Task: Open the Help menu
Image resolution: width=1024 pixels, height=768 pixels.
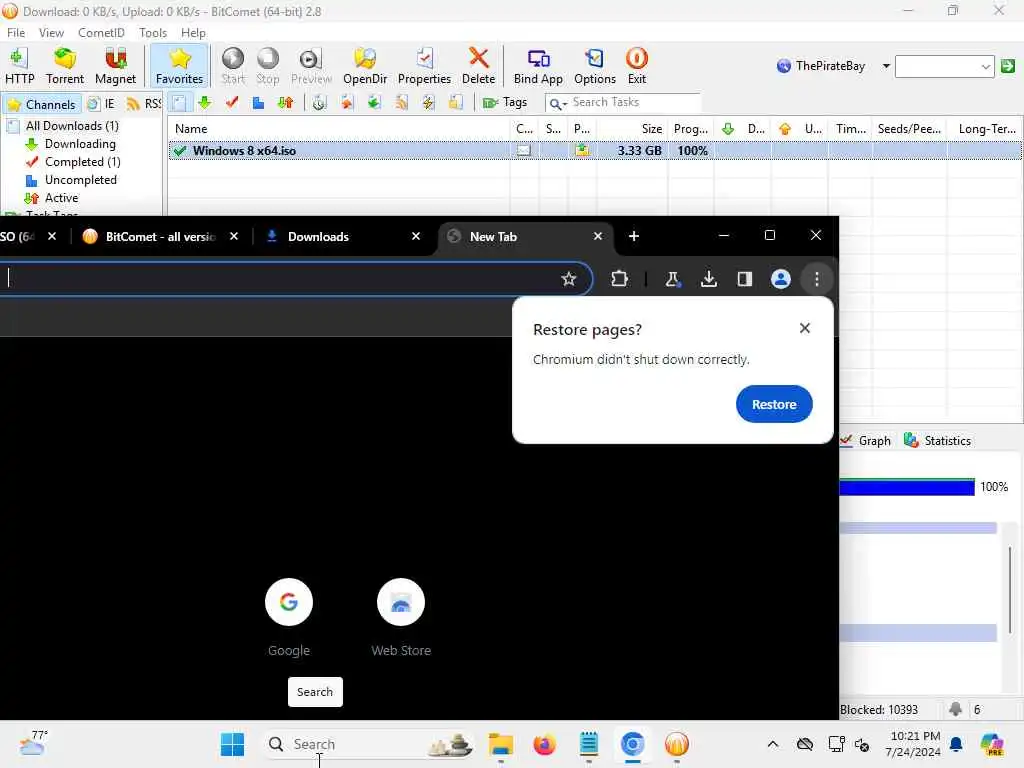Action: [193, 33]
